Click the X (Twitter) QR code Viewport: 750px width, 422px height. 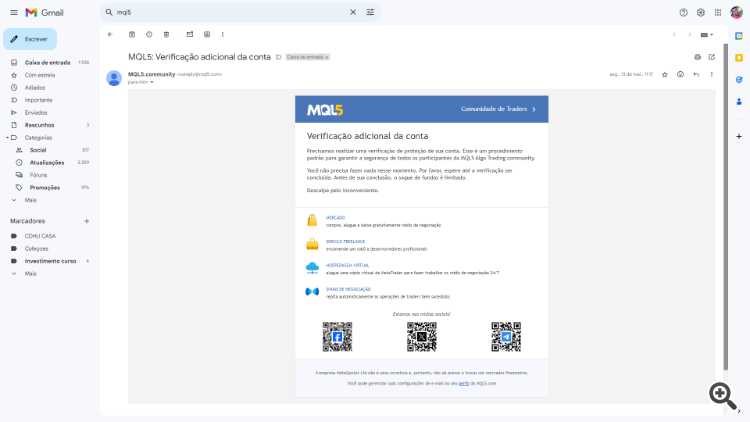(x=421, y=337)
